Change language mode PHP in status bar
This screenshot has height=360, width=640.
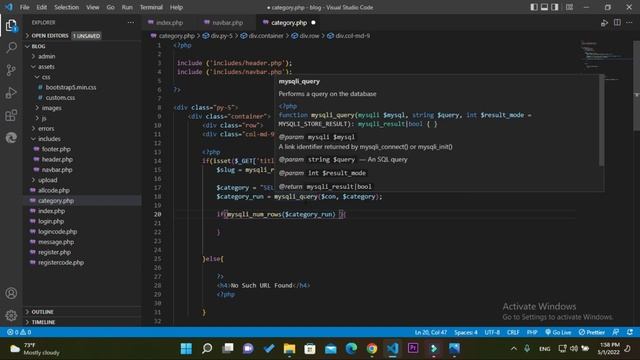(532, 332)
